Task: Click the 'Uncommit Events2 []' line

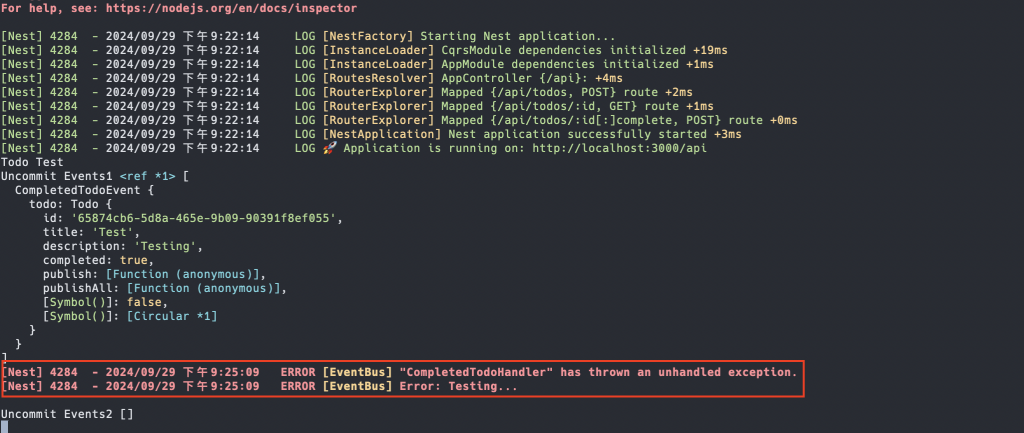Action: tap(67, 414)
